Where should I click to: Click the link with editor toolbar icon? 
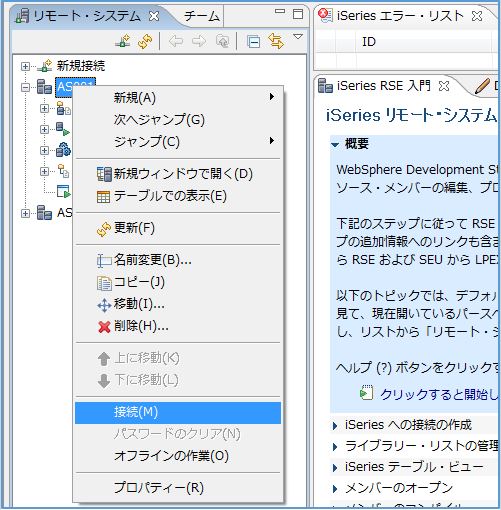pos(276,42)
